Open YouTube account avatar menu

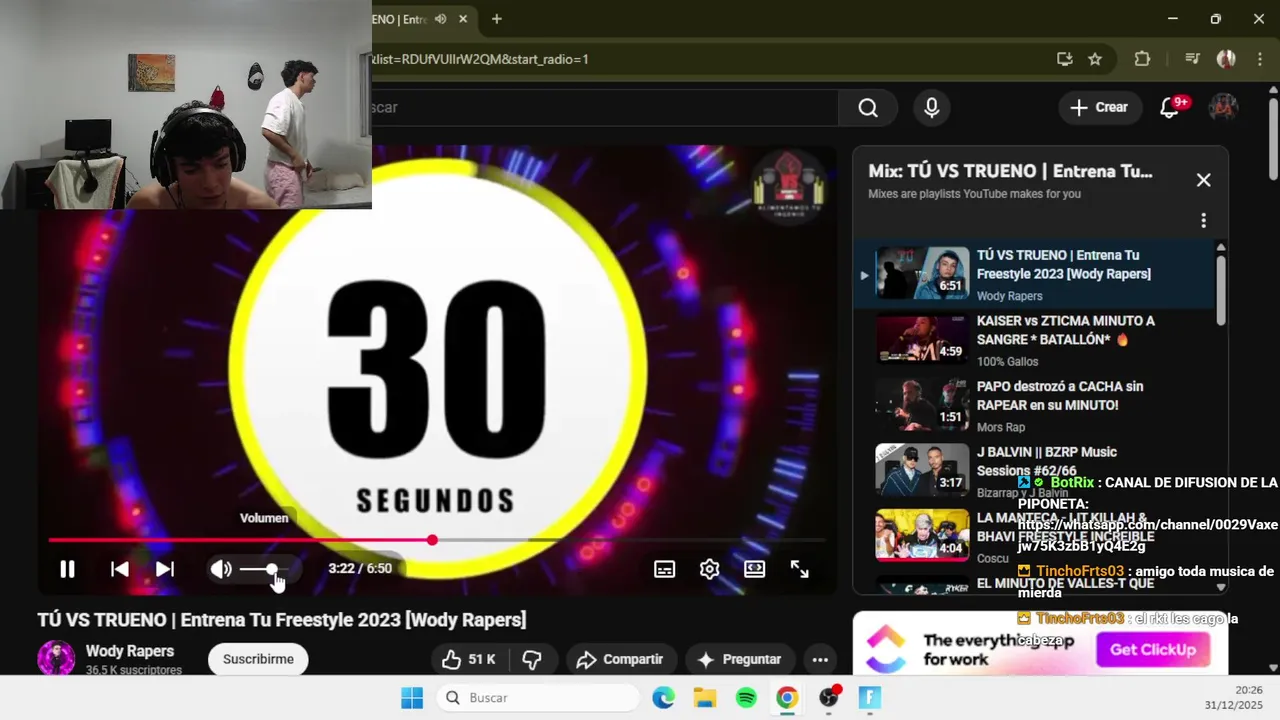[x=1223, y=107]
